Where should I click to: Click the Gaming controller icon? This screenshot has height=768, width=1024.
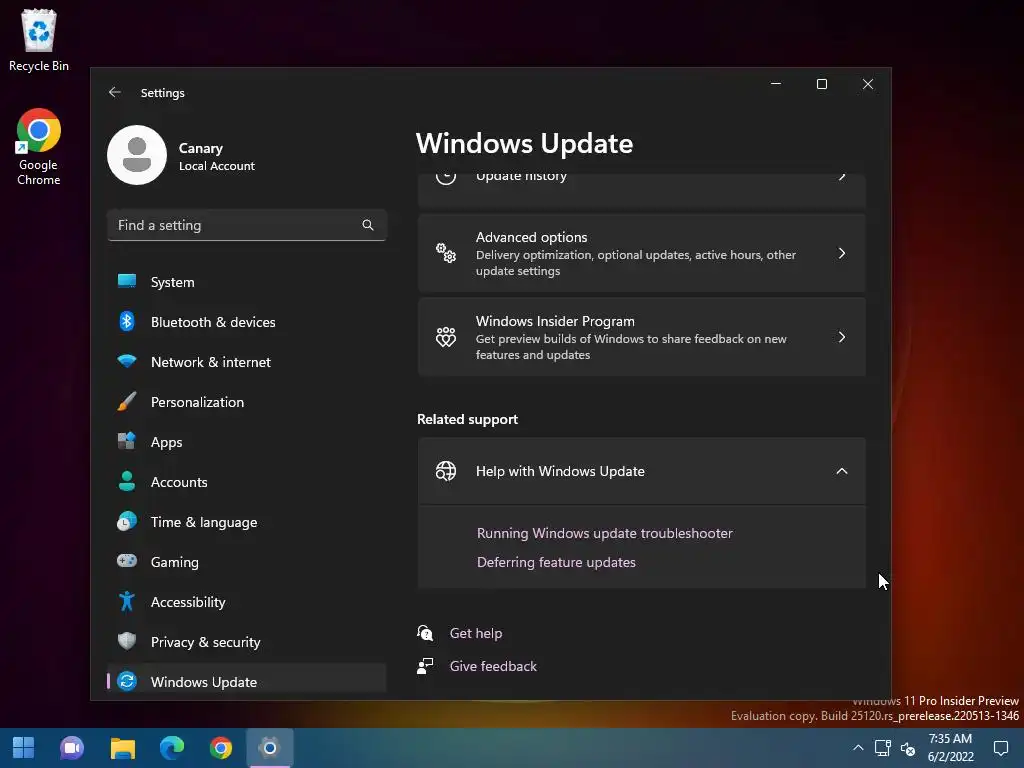point(127,561)
